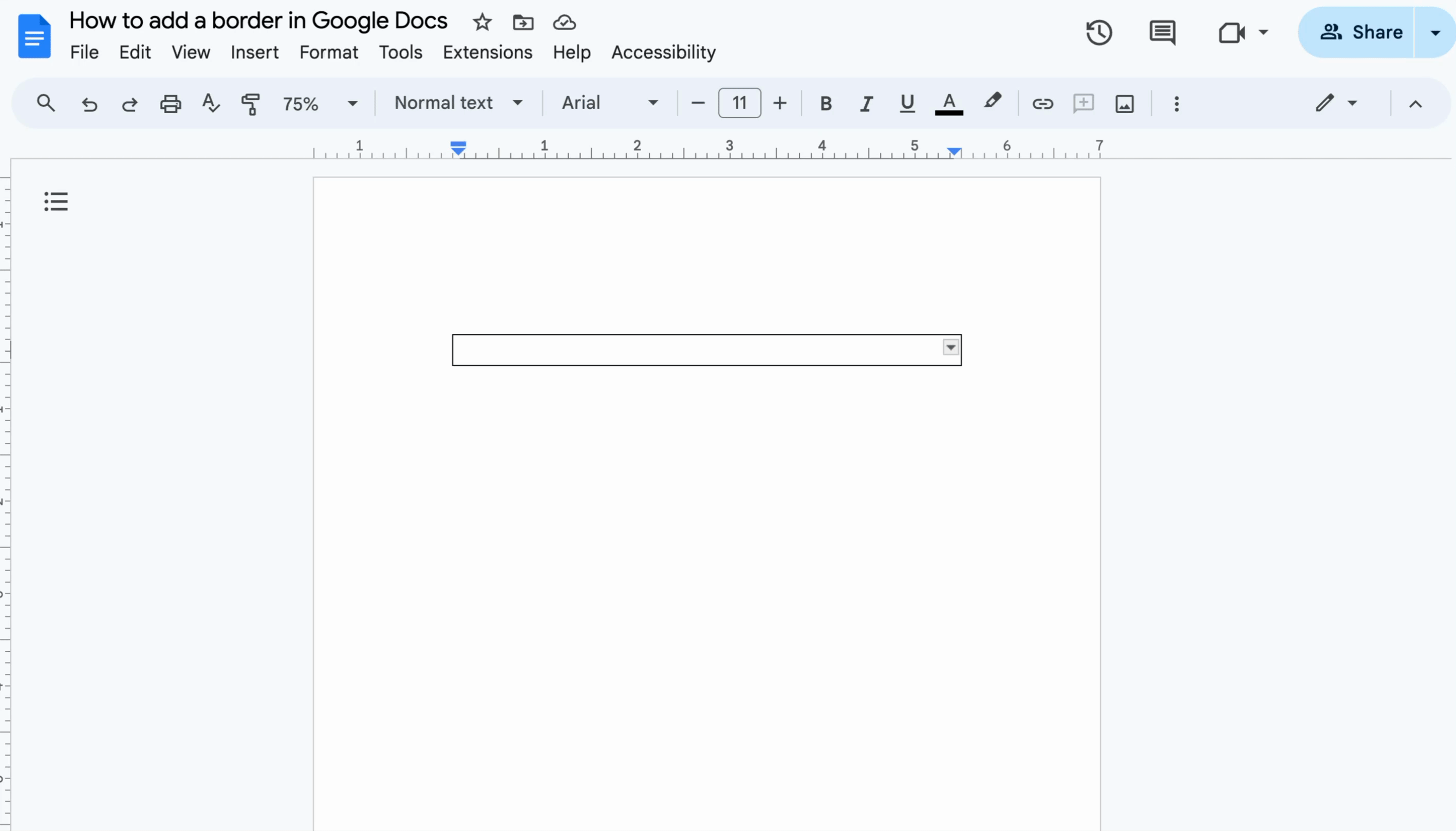
Task: Redo the last action
Action: click(x=129, y=104)
